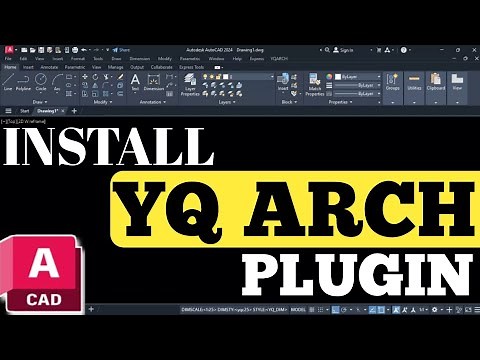
Task: Click the object color wheel icon
Action: [x=329, y=77]
